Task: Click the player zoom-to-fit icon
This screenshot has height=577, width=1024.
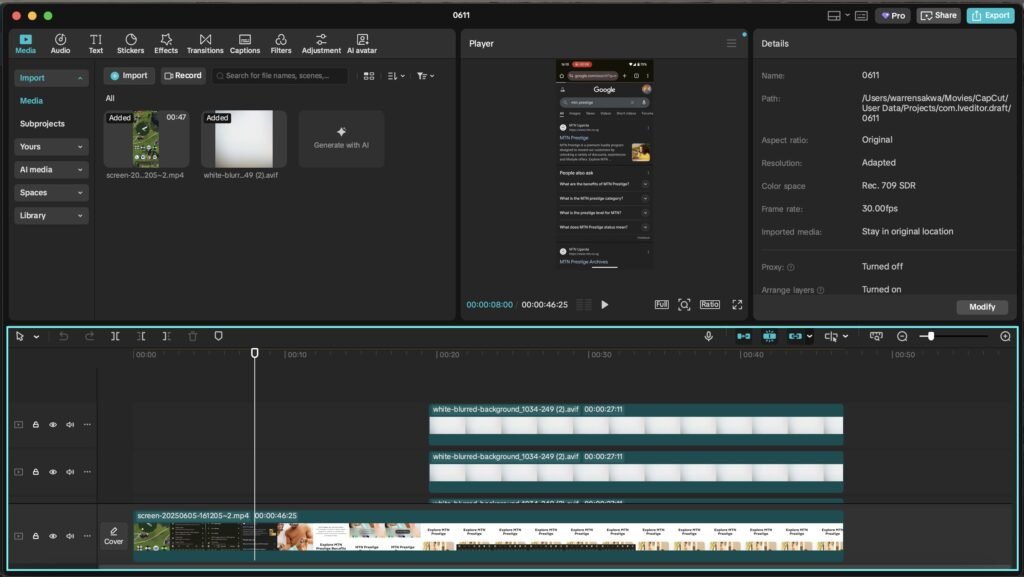Action: click(x=684, y=305)
